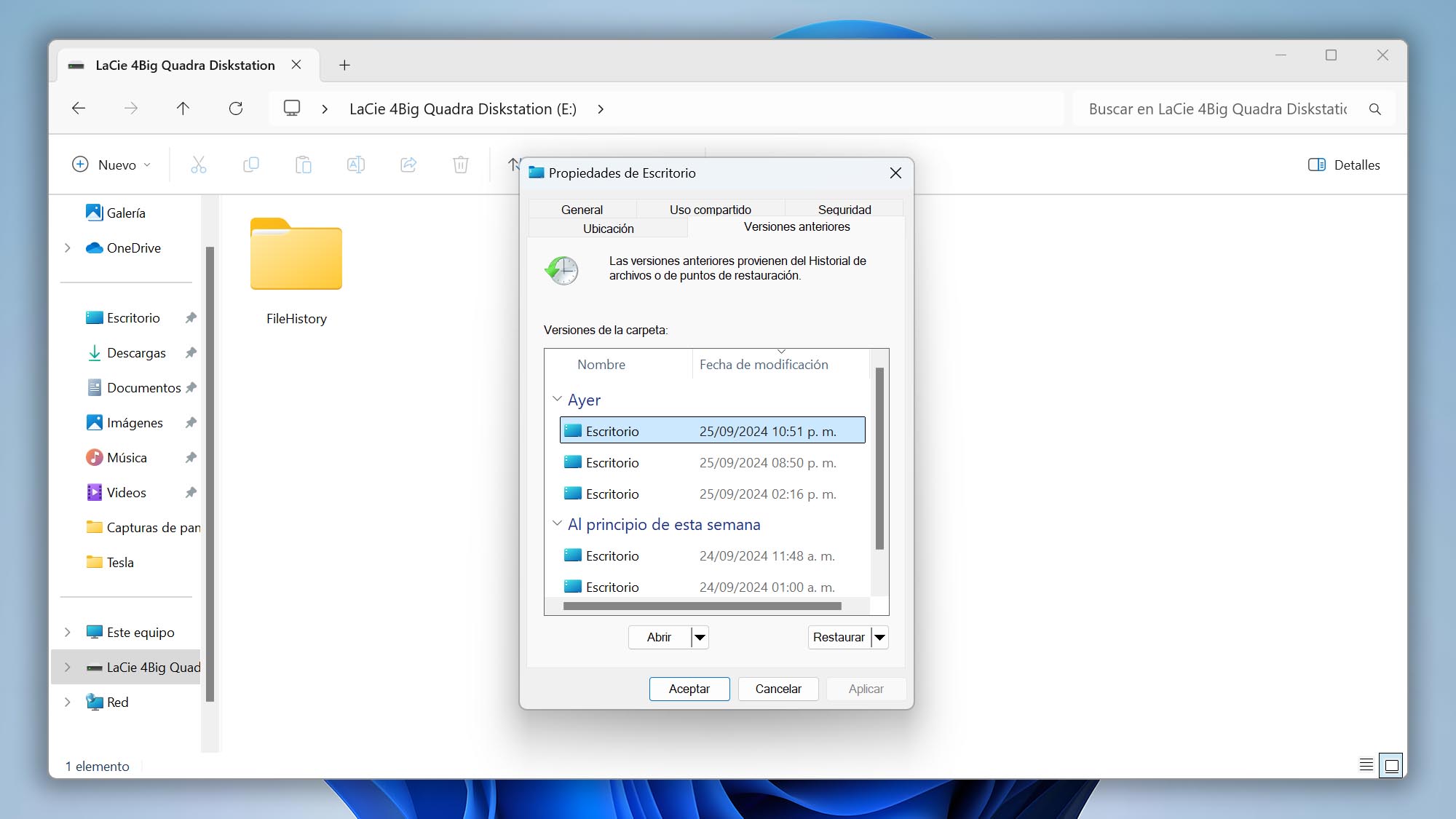Click the versions list horizontal scrollbar
The width and height of the screenshot is (1456, 819).
702,606
